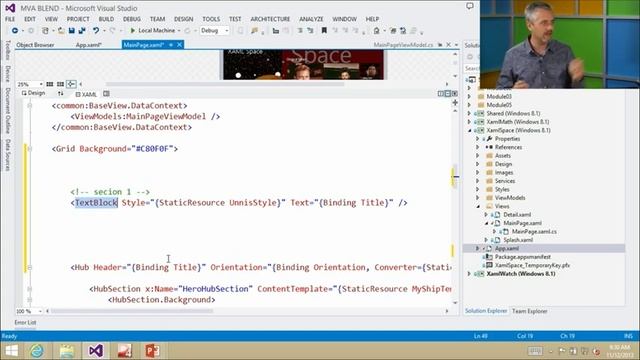Image resolution: width=640 pixels, height=360 pixels.
Task: Expand the Shared (Windows 8.1) project
Action: pyautogui.click(x=469, y=113)
